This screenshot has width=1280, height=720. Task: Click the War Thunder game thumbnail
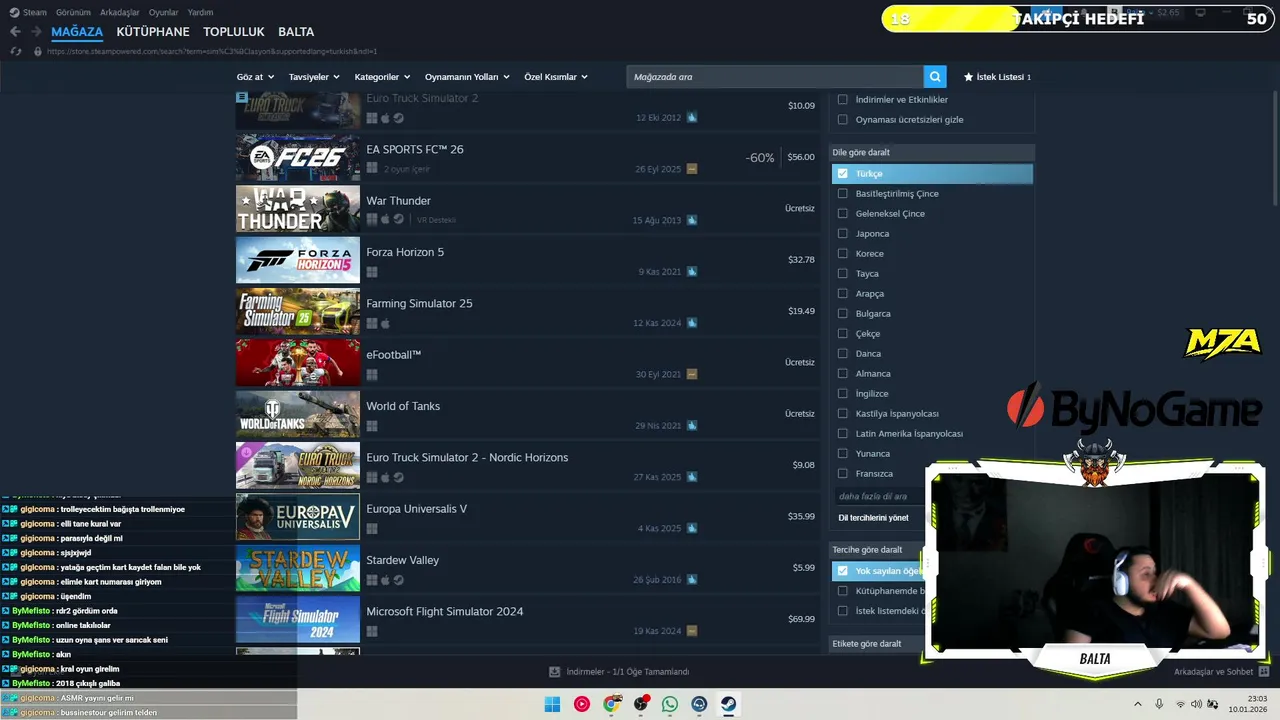point(298,208)
